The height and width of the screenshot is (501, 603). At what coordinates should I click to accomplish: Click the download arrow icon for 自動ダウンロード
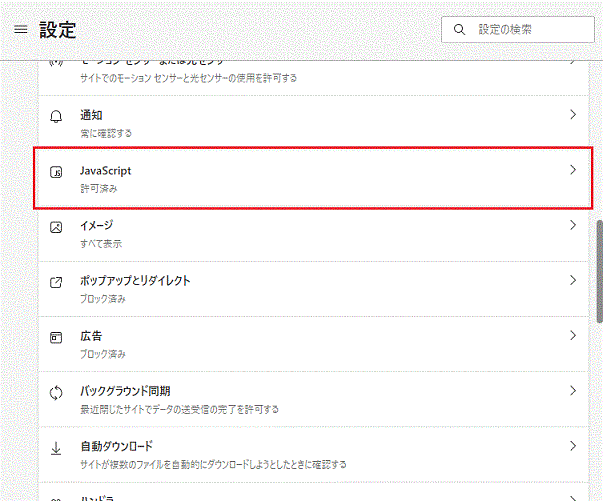point(56,448)
